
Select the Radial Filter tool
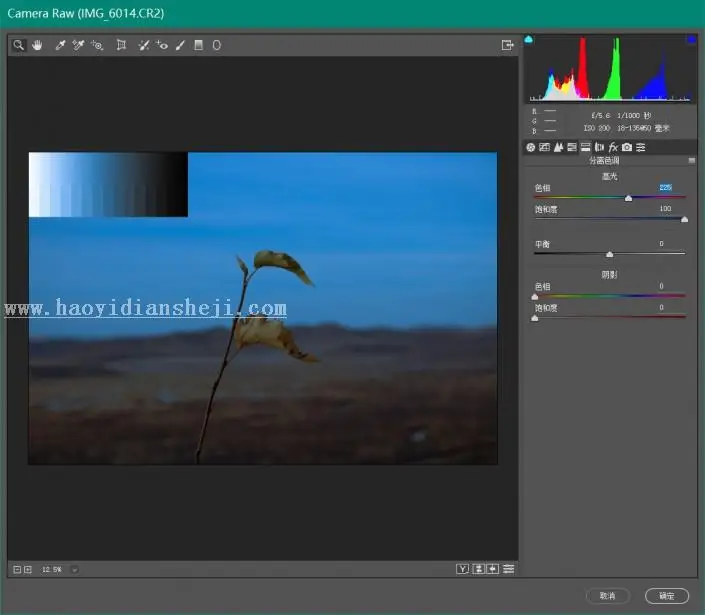click(x=217, y=45)
